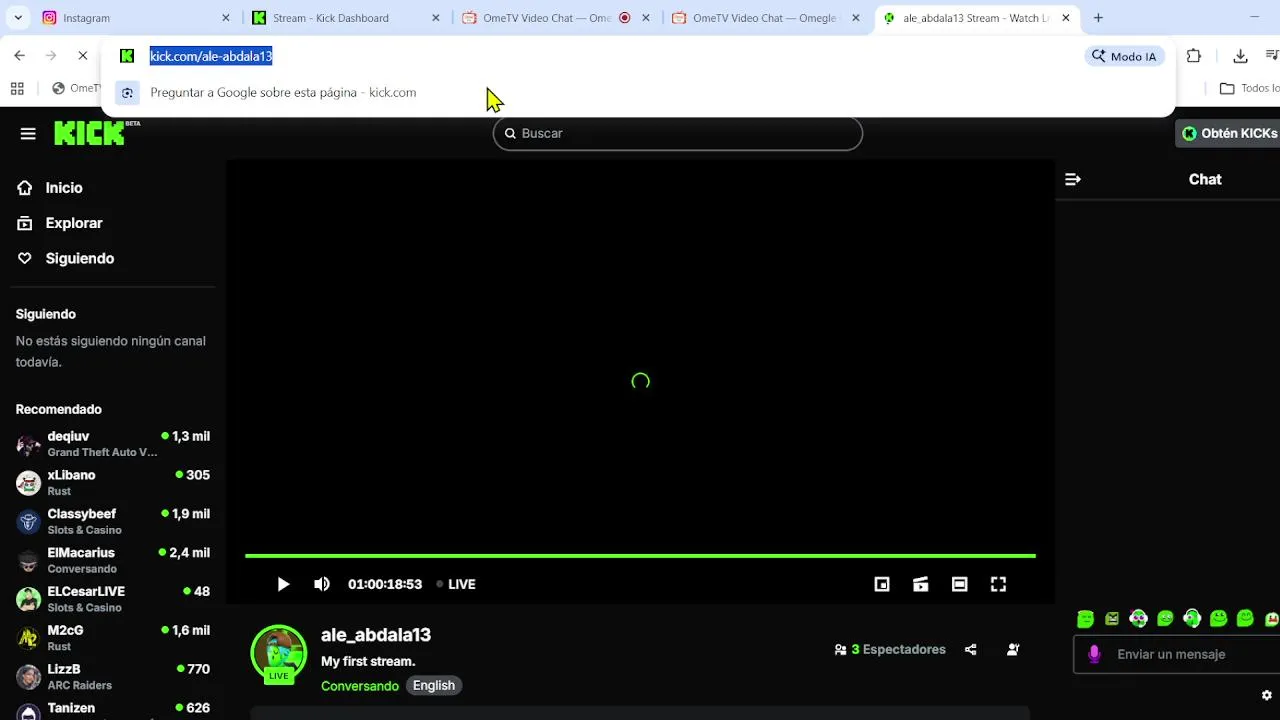Open Chrome apps grid icon
The height and width of the screenshot is (720, 1280).
click(x=17, y=89)
